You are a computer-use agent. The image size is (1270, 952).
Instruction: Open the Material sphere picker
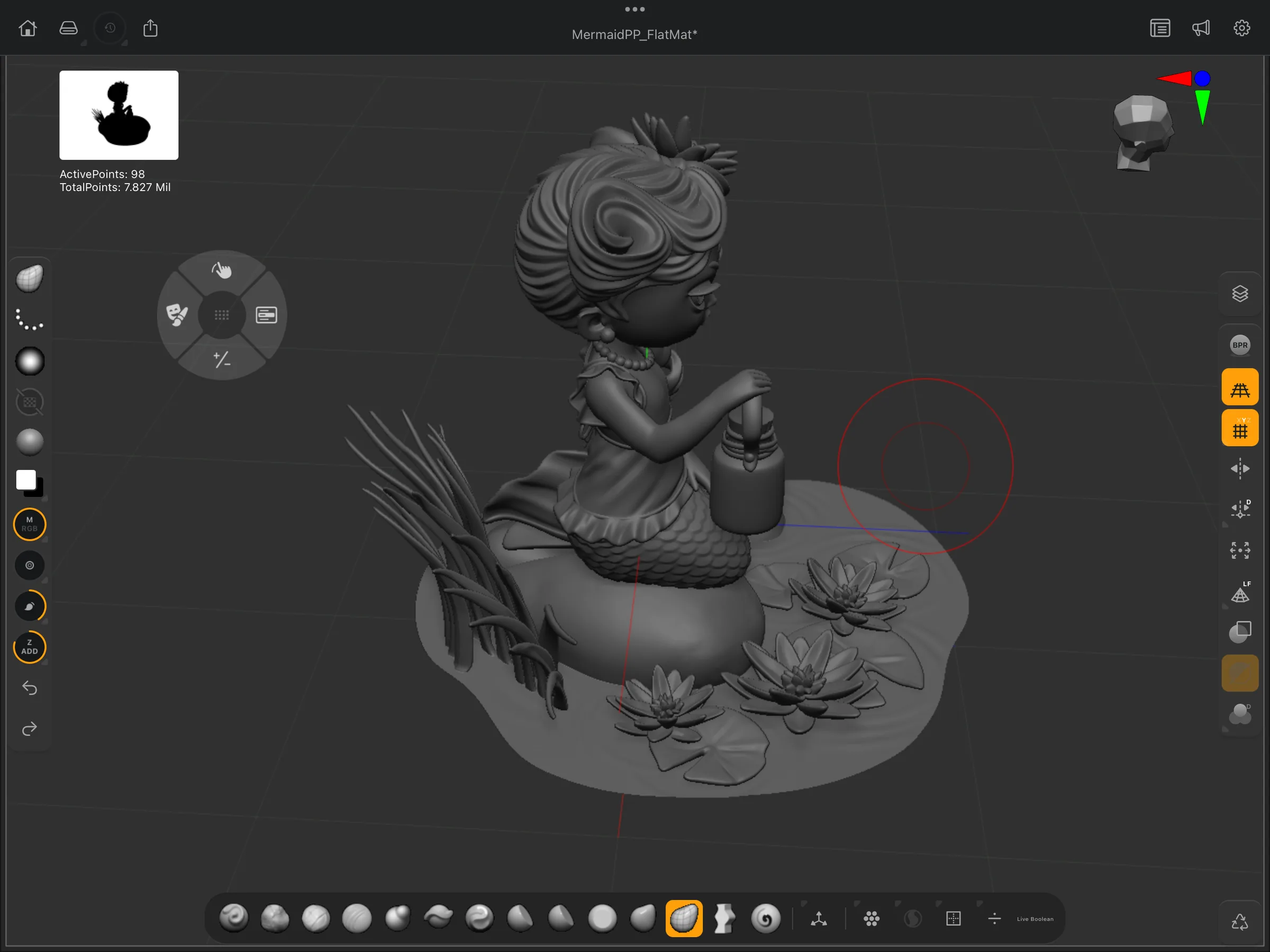[29, 441]
